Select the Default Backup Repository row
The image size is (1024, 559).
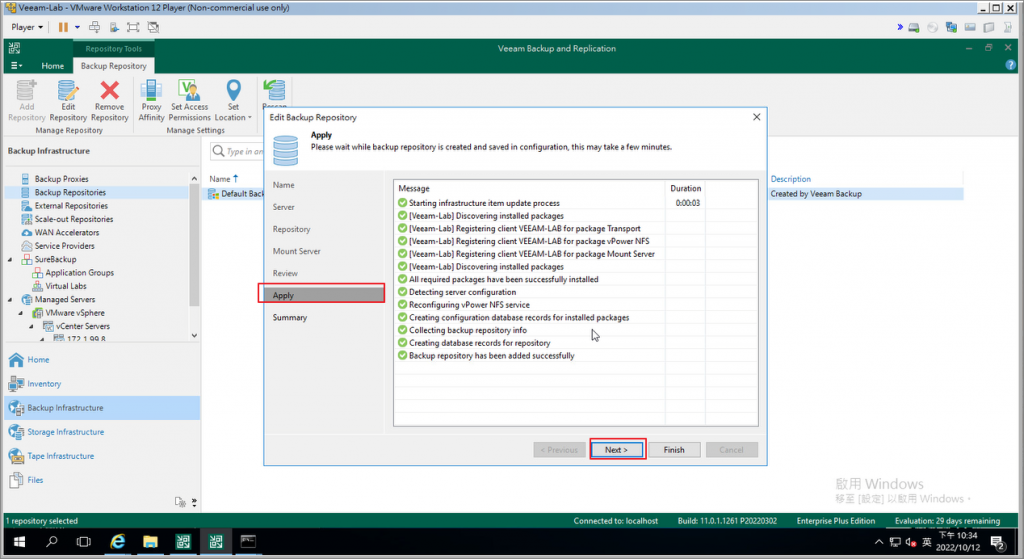point(236,194)
